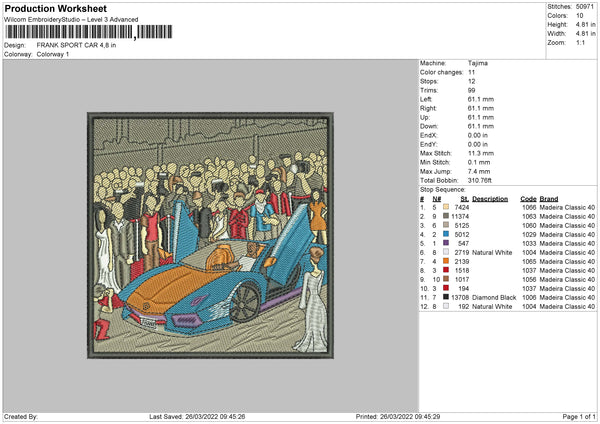Screen dimensions: 600x424
Task: Click the 'Production Worksheet' heading
Action: (55, 8)
